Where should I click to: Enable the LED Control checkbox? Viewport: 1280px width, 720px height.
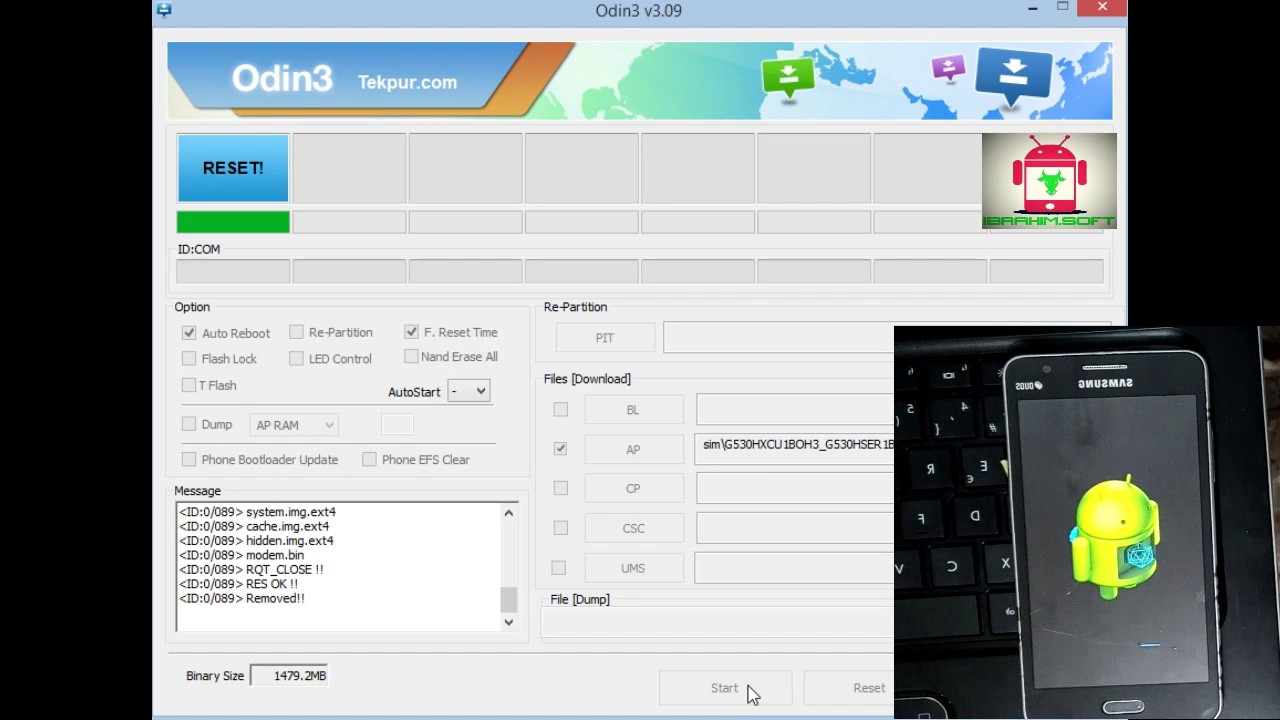coord(296,358)
